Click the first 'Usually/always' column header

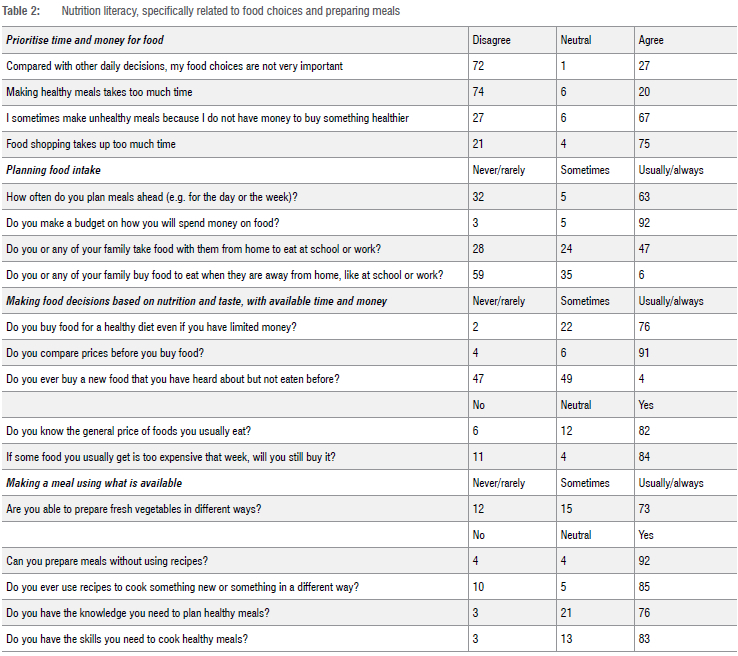coord(670,170)
